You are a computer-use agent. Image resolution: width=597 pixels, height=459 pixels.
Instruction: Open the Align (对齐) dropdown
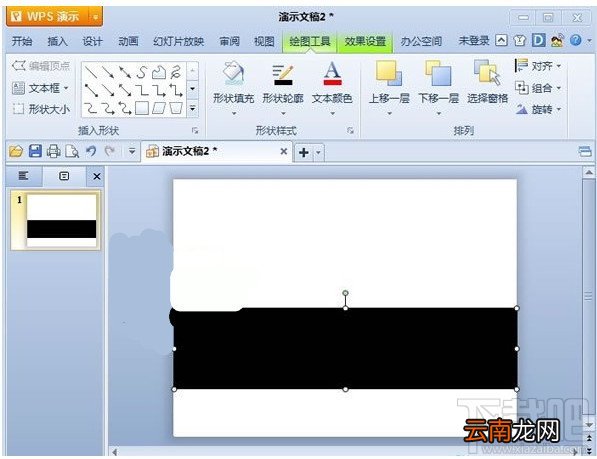click(538, 66)
